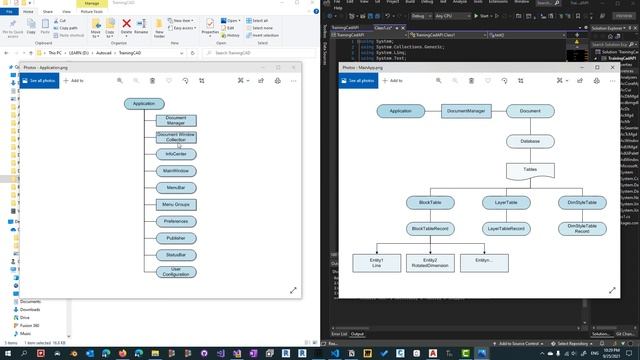Viewport: 640px width, 360px height.
Task: Click Add to in Application.png window
Action: tap(73, 81)
